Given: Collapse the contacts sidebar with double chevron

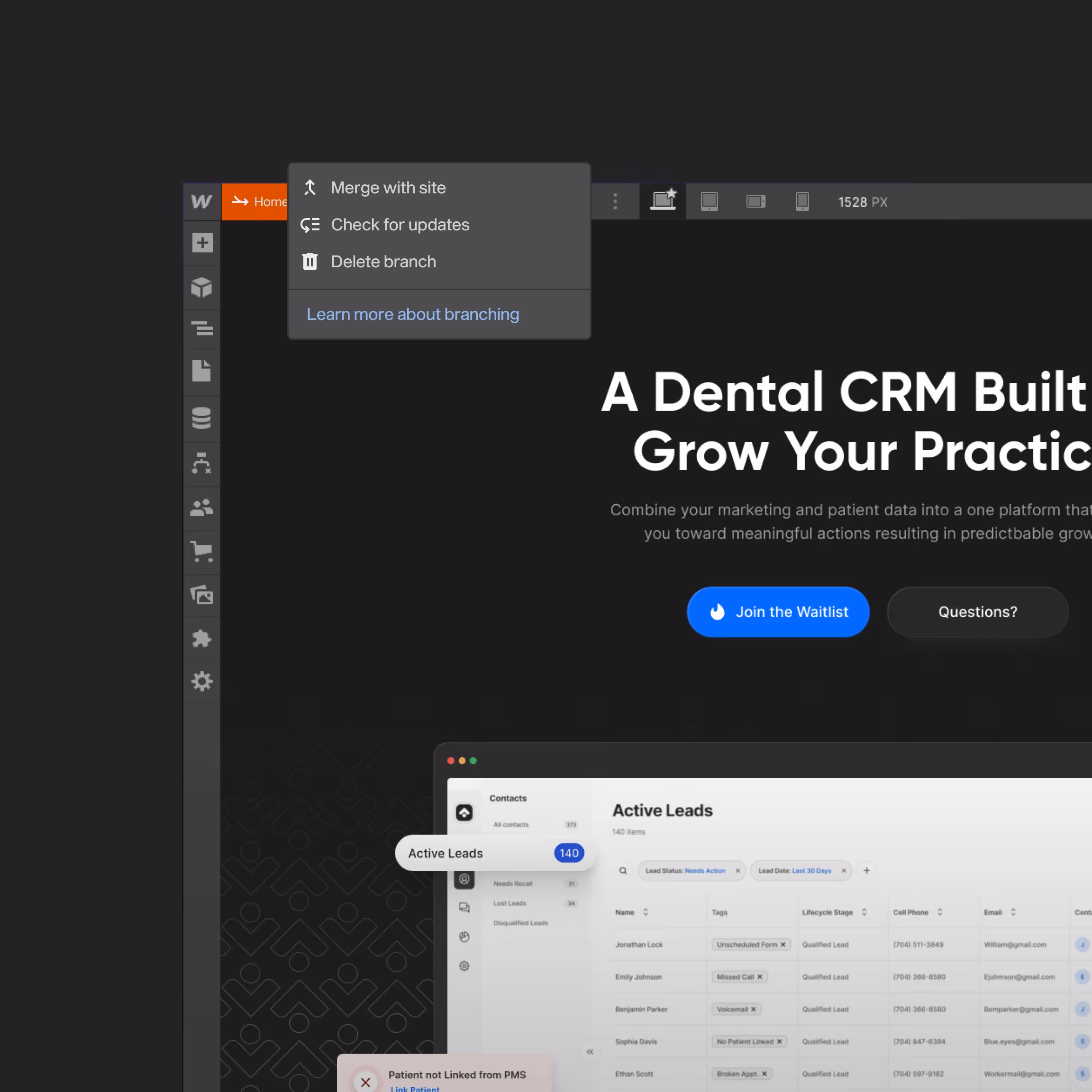Looking at the screenshot, I should 590,1052.
